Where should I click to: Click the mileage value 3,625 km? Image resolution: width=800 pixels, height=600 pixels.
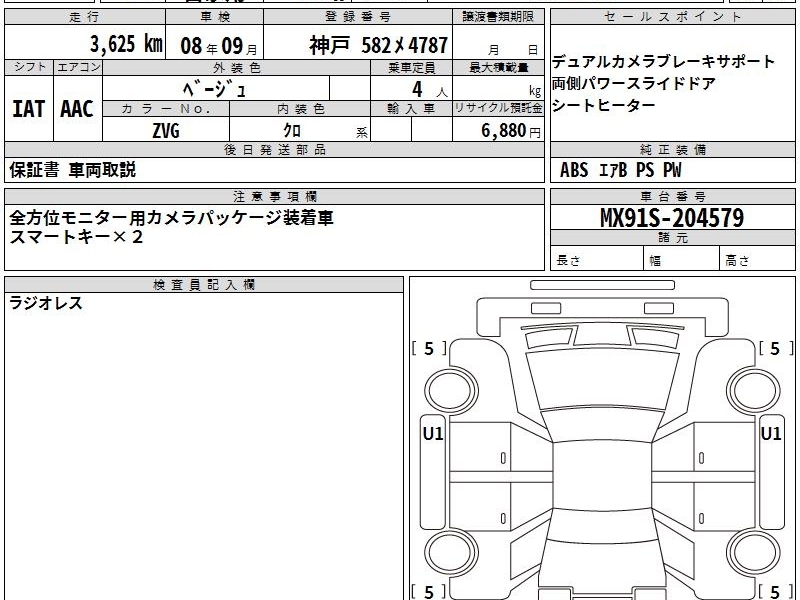click(126, 44)
